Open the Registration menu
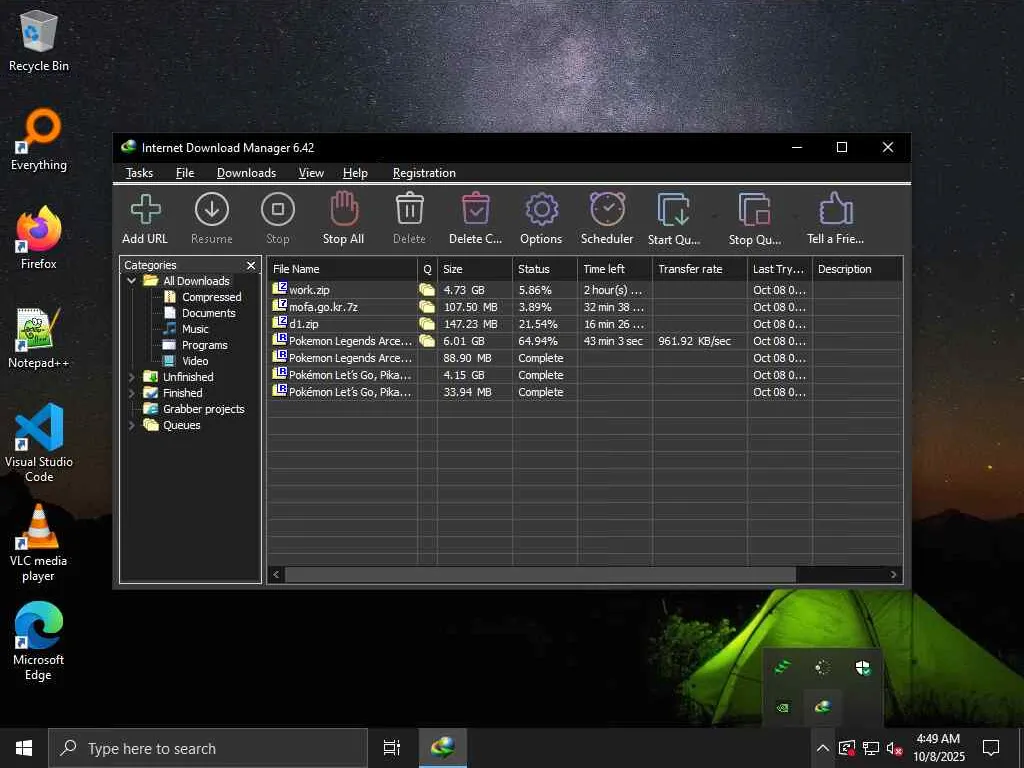The image size is (1024, 768). coord(424,173)
